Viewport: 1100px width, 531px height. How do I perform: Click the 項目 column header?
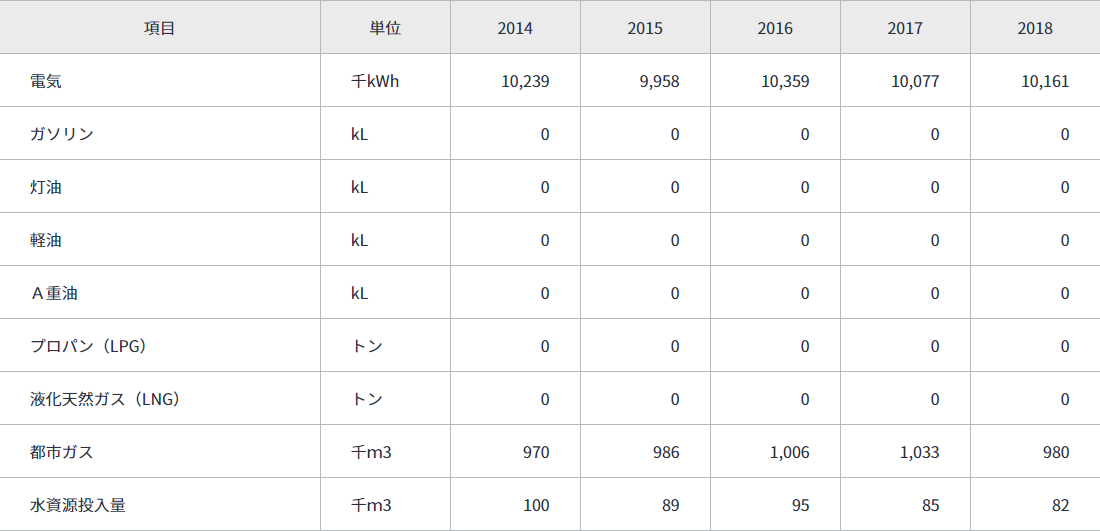(x=159, y=28)
